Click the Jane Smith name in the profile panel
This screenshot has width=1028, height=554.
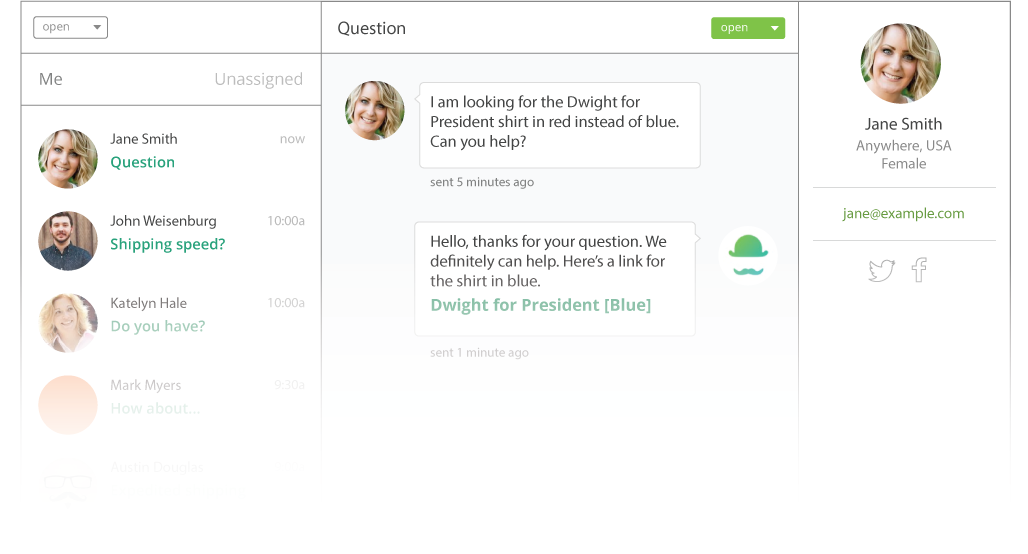tap(903, 124)
